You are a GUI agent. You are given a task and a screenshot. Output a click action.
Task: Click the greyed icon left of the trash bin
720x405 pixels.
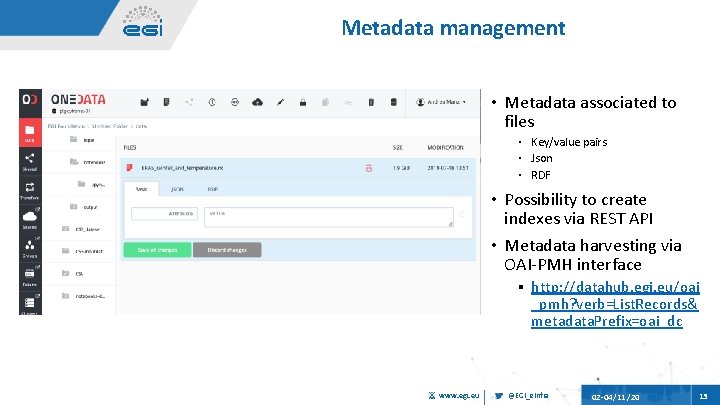click(348, 102)
